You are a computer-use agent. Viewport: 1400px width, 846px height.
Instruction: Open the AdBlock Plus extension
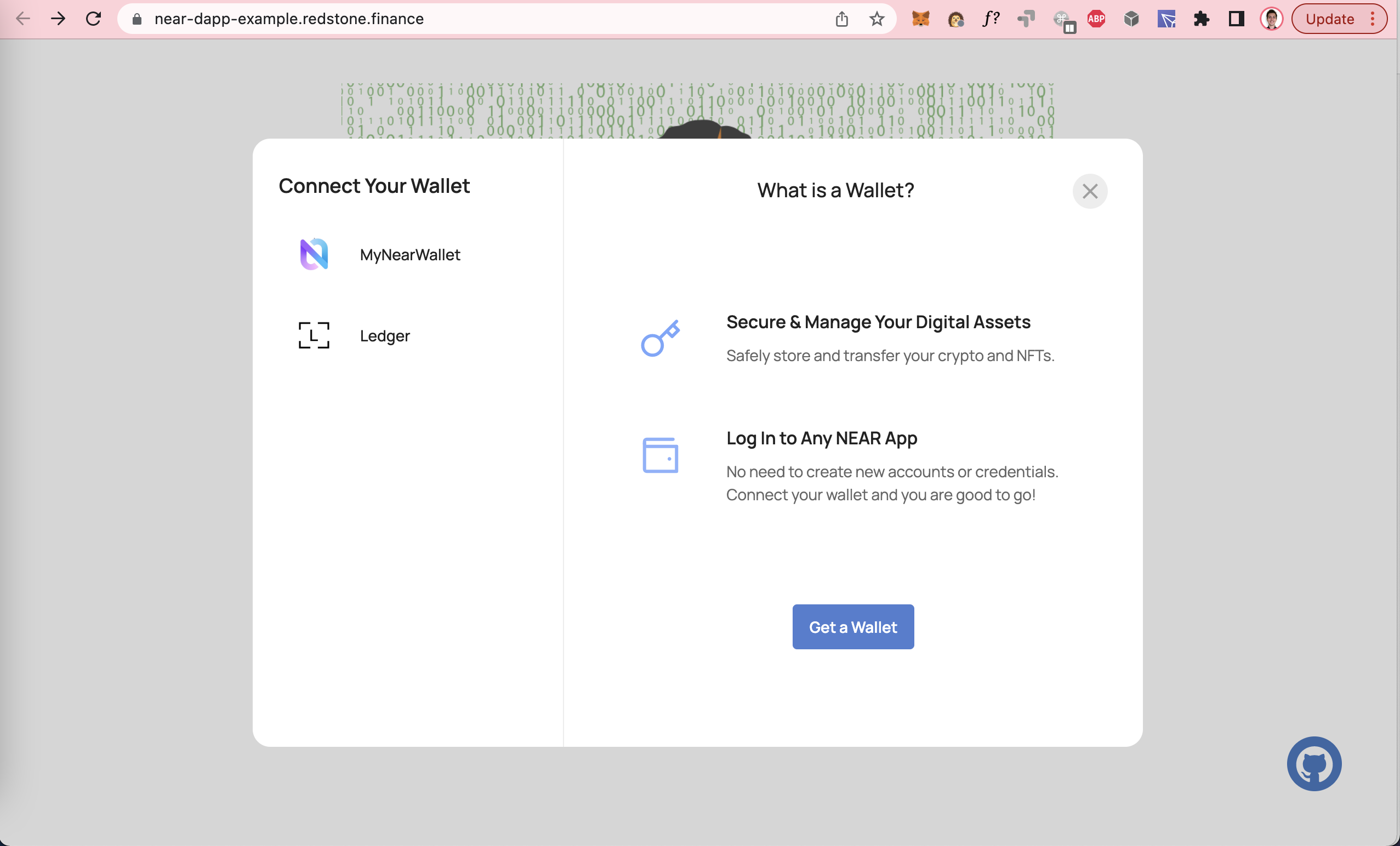(1096, 19)
